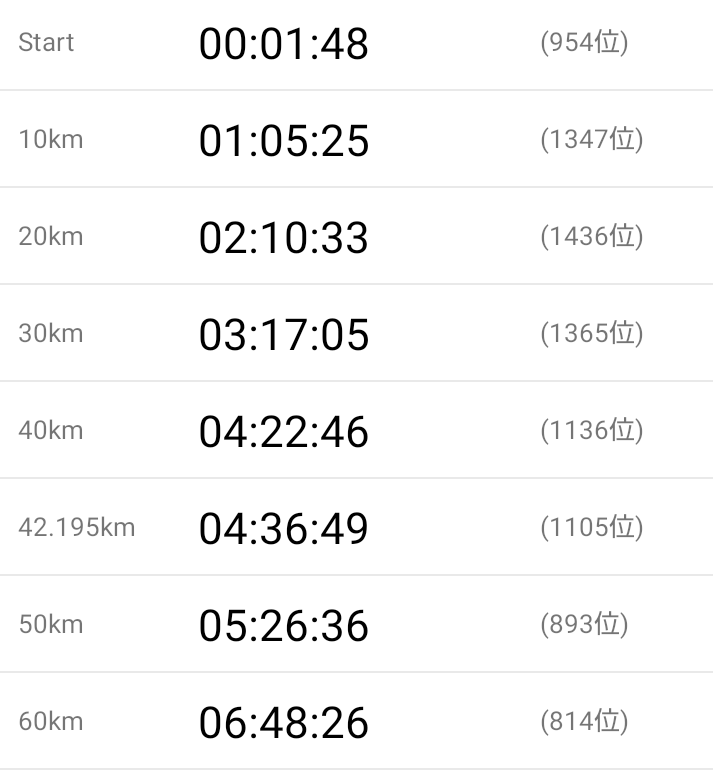713x770 pixels.
Task: Tap the 60km time 06:48:26
Action: click(283, 723)
